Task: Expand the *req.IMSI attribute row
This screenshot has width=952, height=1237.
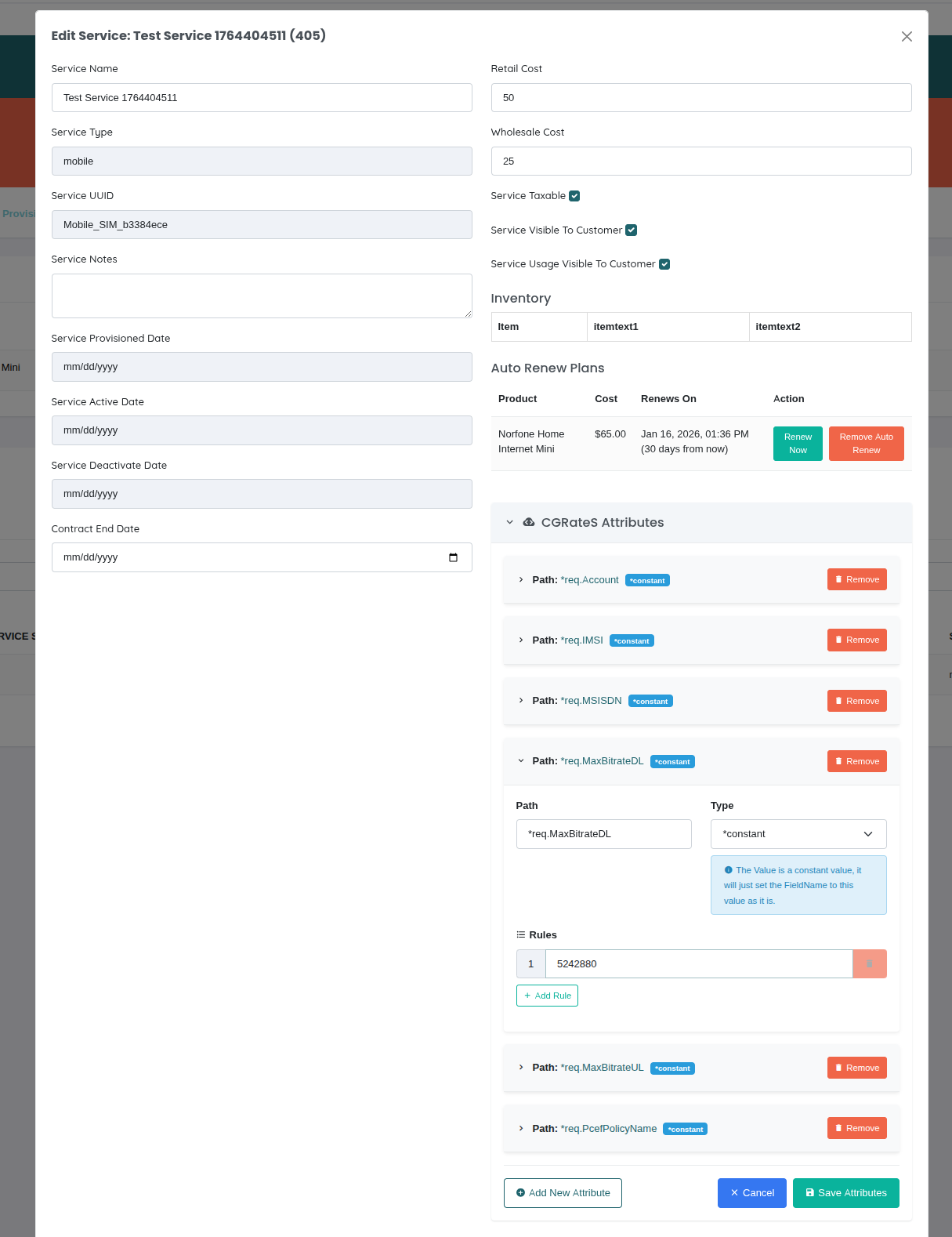Action: click(x=521, y=640)
